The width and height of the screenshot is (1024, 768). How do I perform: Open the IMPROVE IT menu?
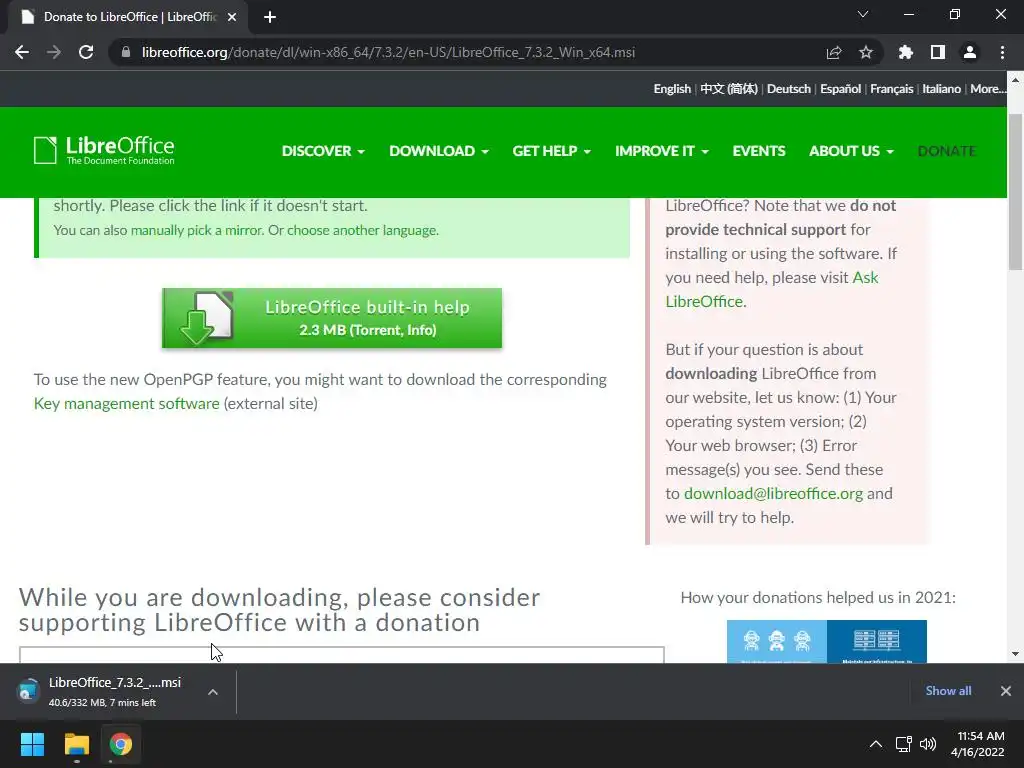(x=662, y=151)
